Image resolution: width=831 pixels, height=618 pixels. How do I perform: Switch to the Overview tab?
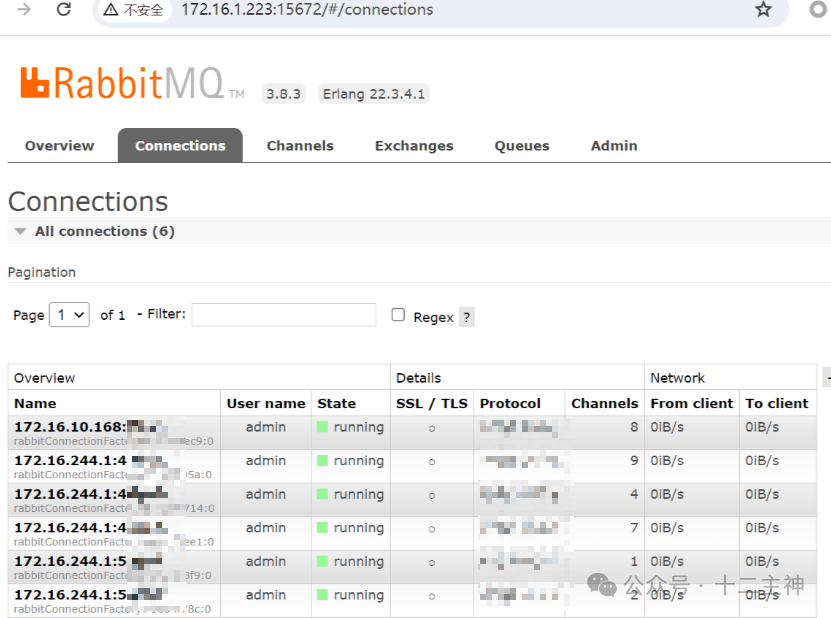pyautogui.click(x=59, y=146)
